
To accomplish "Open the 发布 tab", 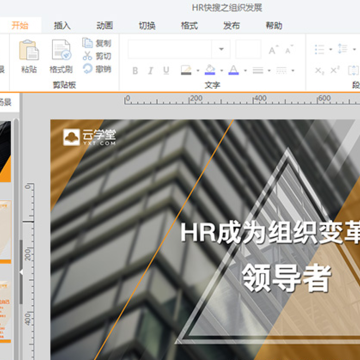I will tap(232, 26).
